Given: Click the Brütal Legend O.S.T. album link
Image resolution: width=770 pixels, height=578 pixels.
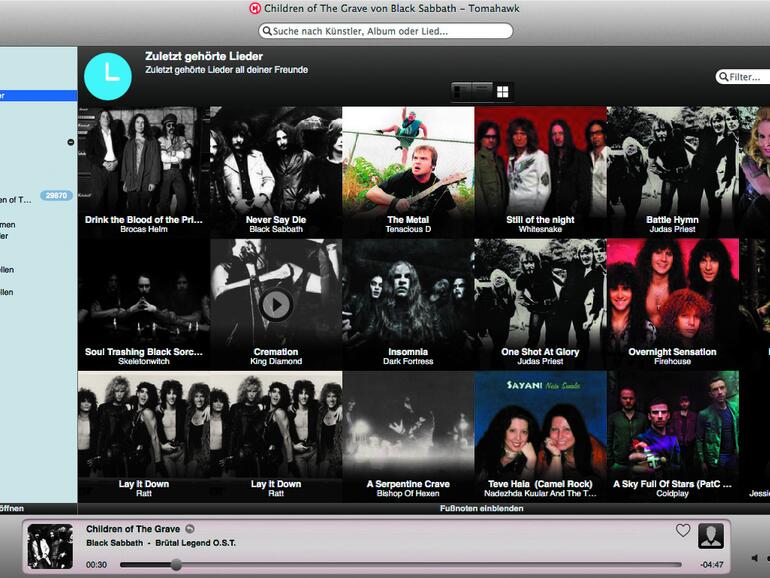Looking at the screenshot, I should [x=195, y=543].
